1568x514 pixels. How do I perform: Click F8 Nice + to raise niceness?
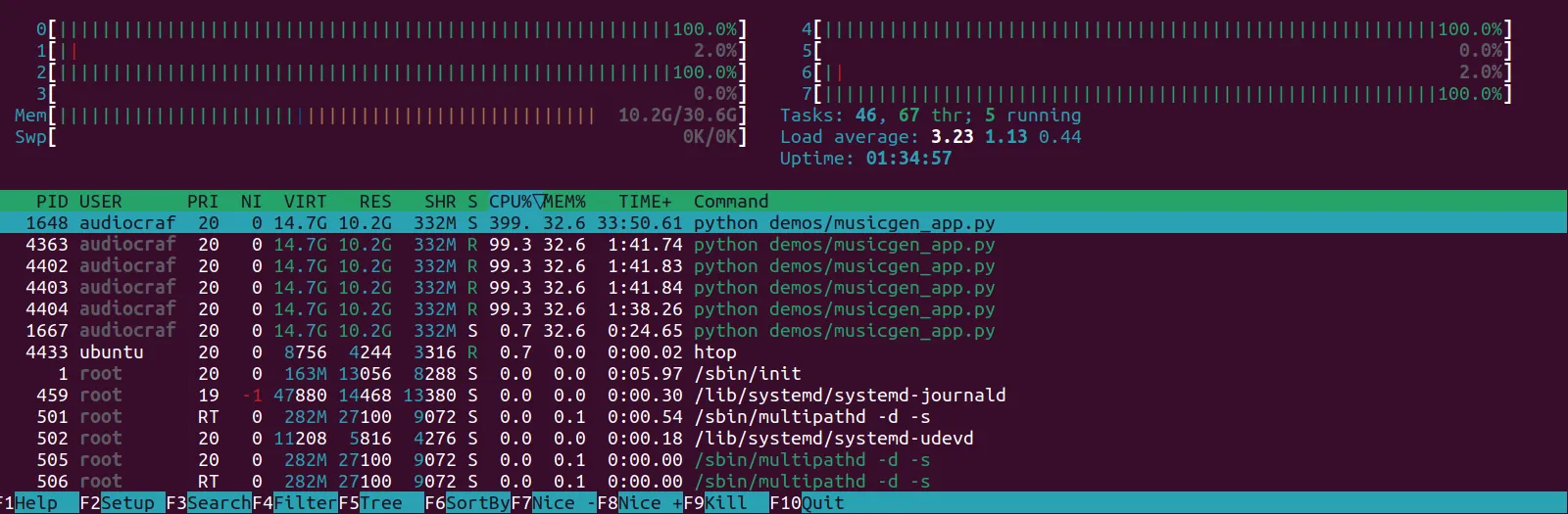point(640,503)
